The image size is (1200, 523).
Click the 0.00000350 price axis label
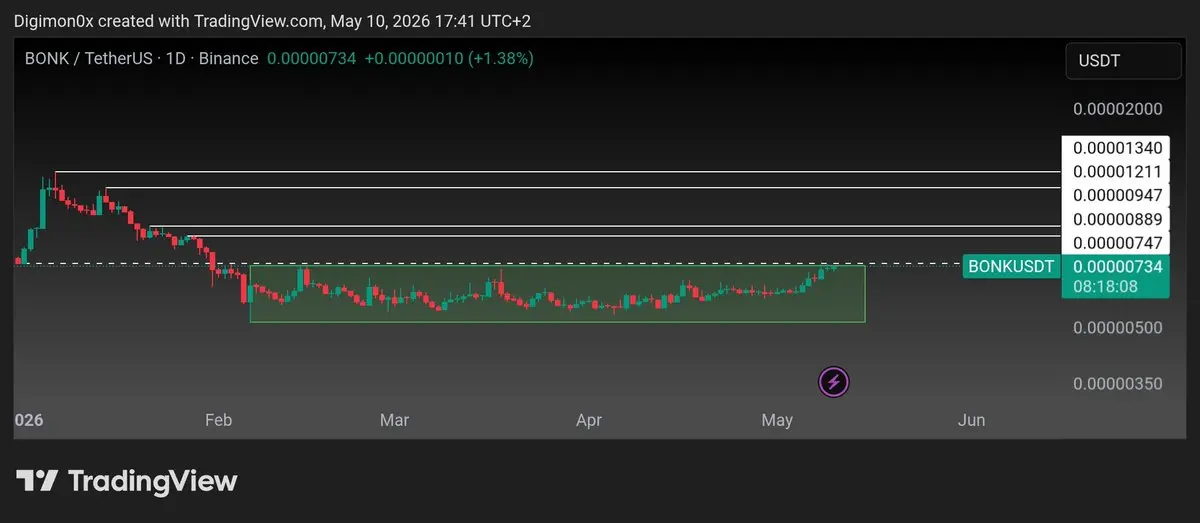pyautogui.click(x=1117, y=383)
